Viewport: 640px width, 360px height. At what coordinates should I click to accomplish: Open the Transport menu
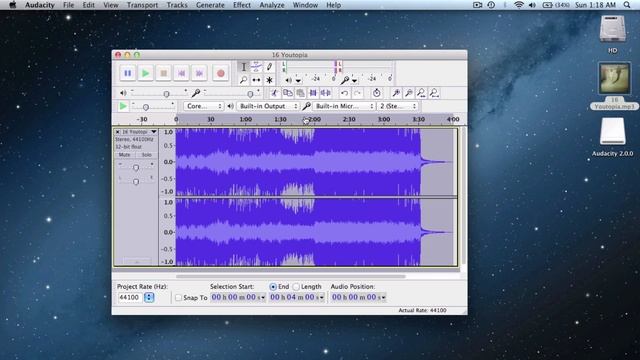(142, 5)
